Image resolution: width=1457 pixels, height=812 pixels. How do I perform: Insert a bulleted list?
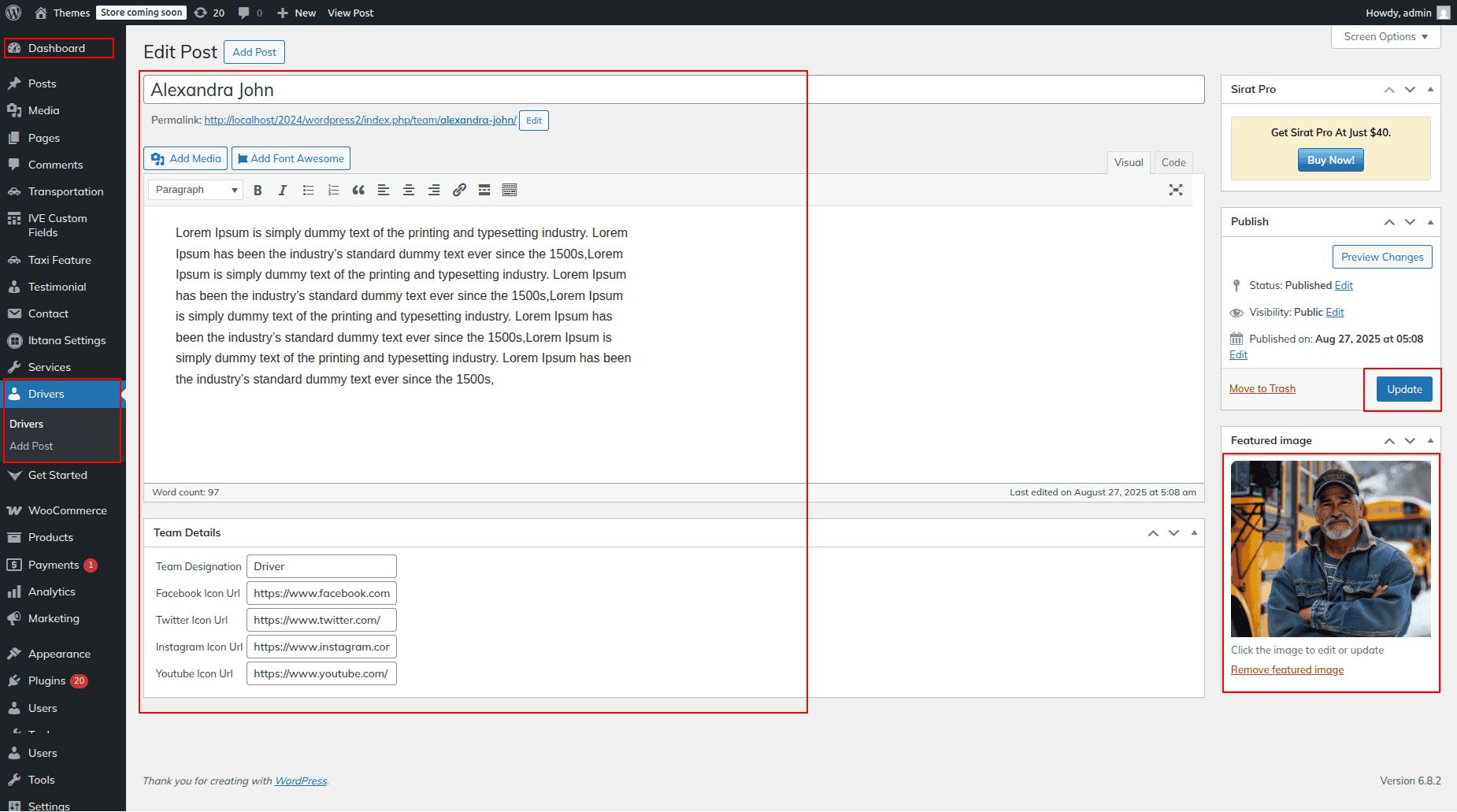308,190
